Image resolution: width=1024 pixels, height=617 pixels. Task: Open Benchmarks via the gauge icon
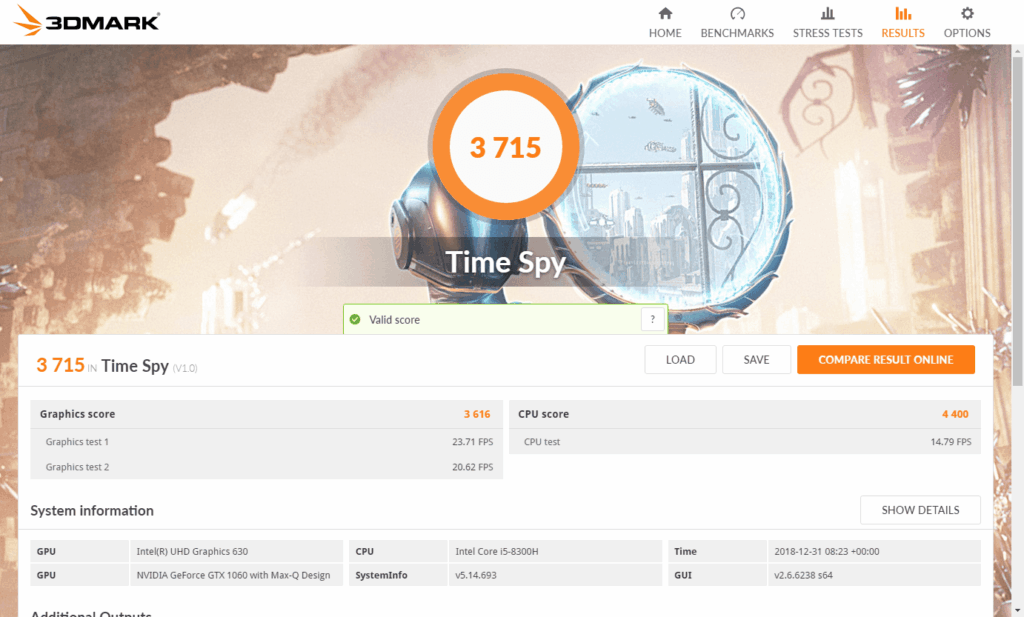[x=737, y=13]
